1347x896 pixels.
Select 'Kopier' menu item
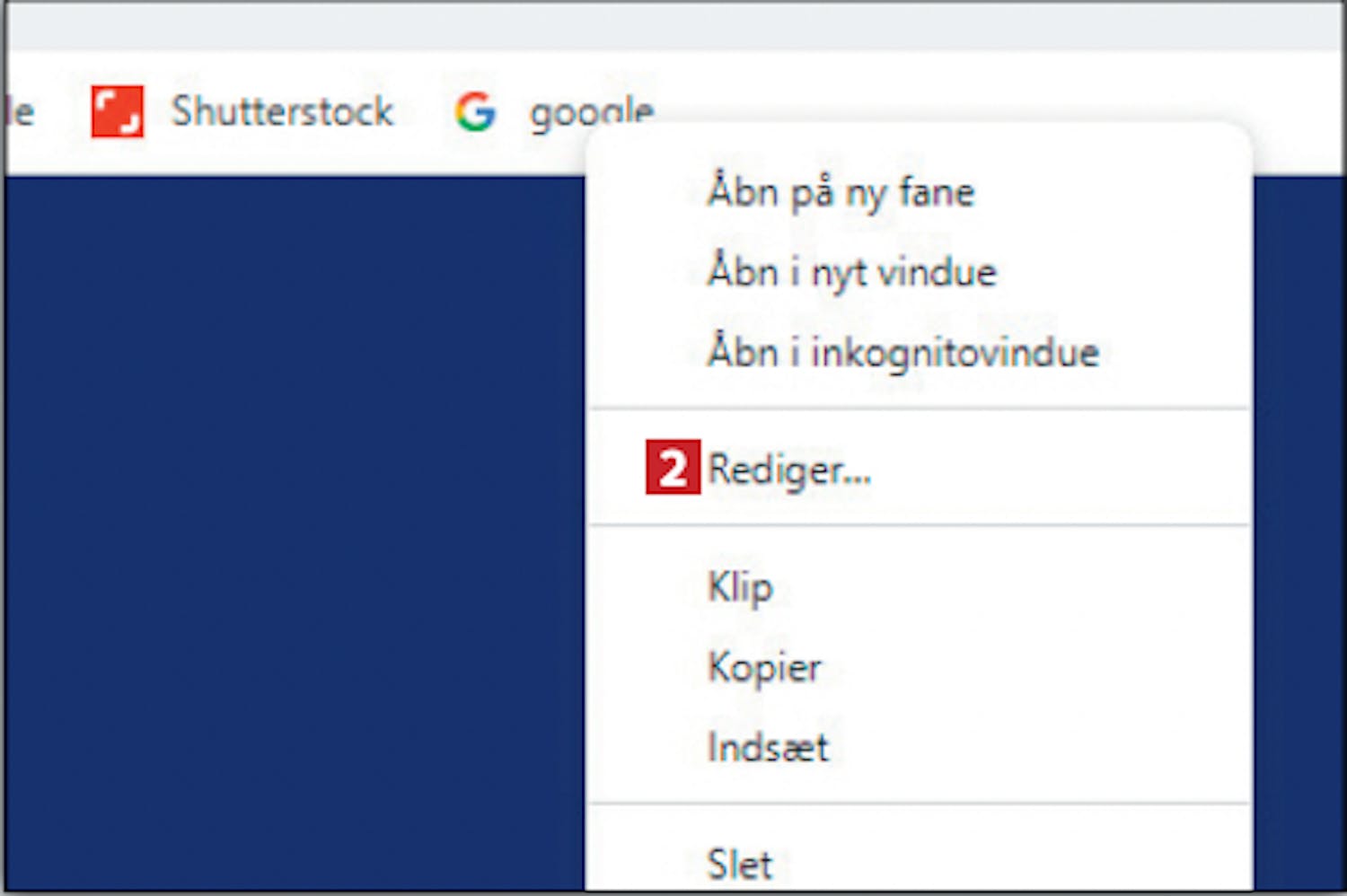[764, 667]
